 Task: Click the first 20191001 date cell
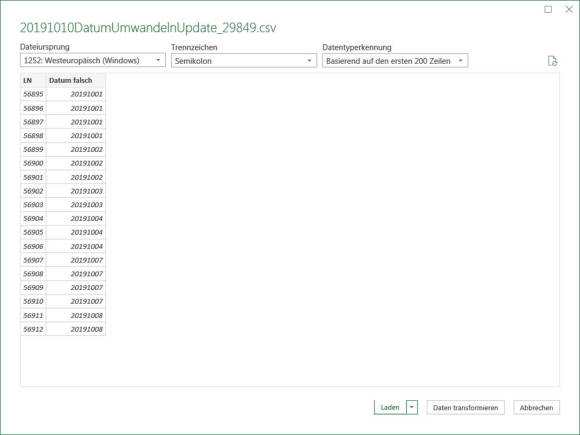tap(76, 94)
